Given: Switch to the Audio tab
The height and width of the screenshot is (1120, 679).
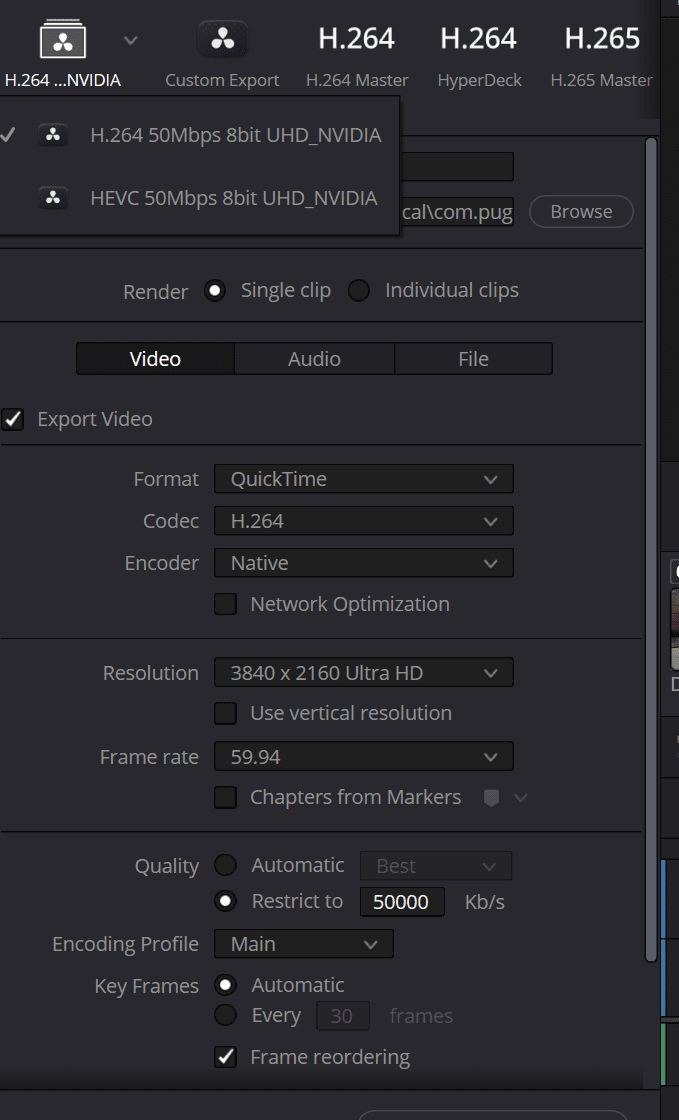Looking at the screenshot, I should 314,359.
